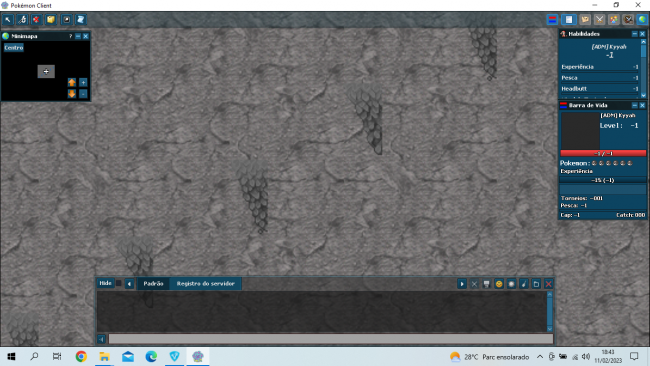Open the group of people party icon
This screenshot has width=650, height=366.
coord(614,19)
